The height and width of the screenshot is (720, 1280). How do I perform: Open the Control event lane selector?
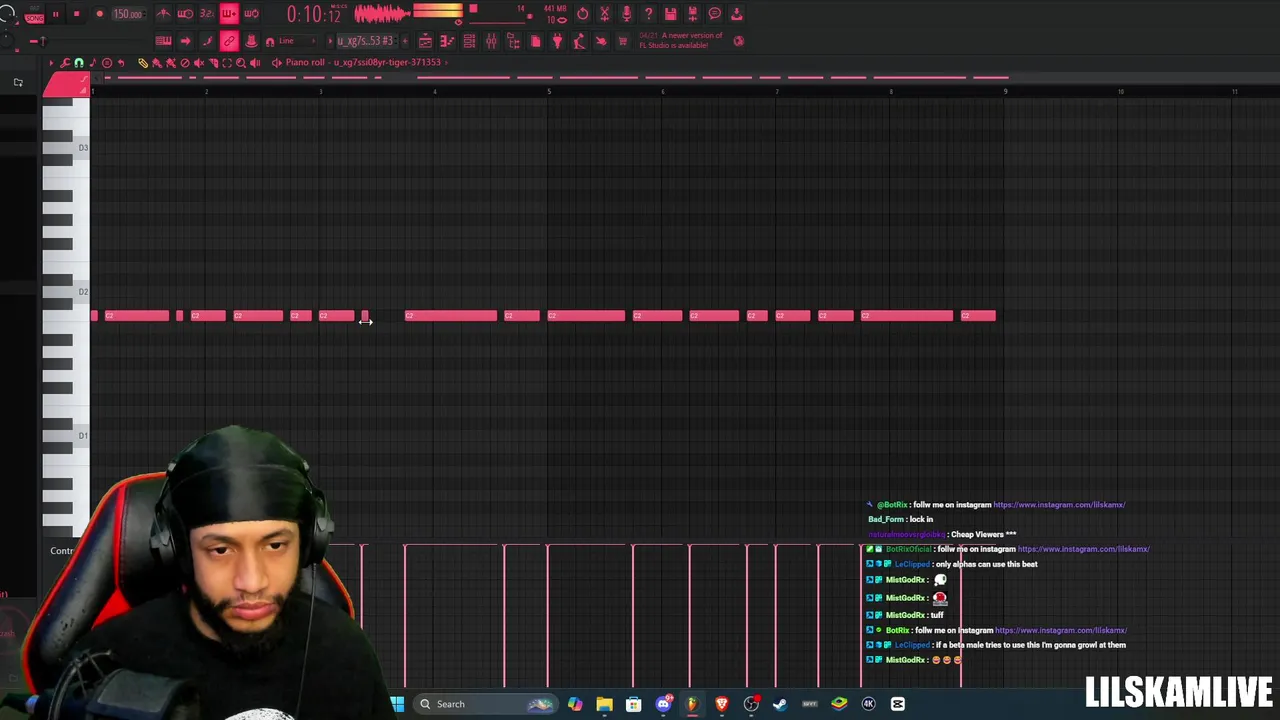pos(62,551)
